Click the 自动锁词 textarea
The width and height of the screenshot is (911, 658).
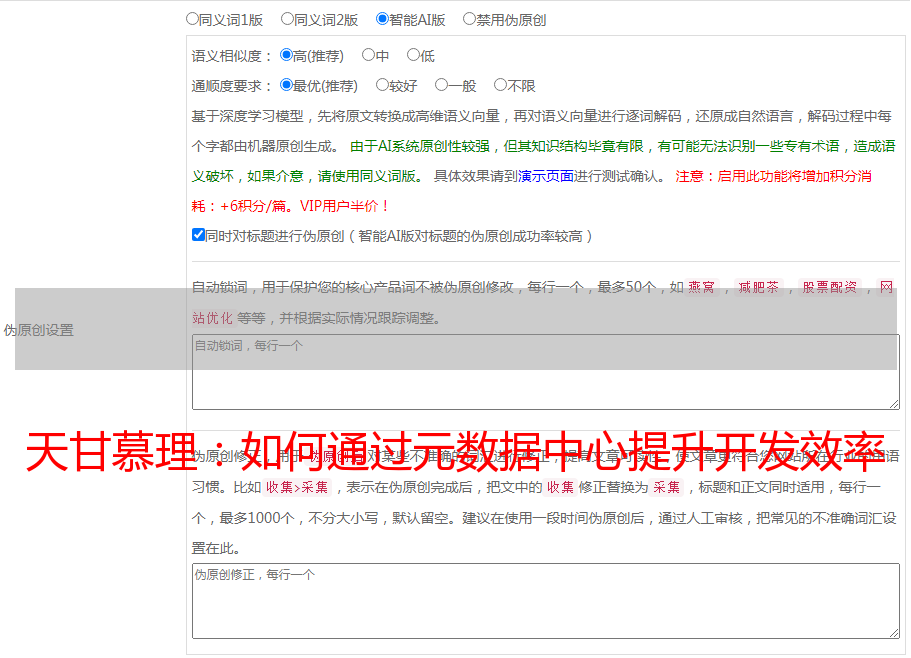pyautogui.click(x=546, y=372)
